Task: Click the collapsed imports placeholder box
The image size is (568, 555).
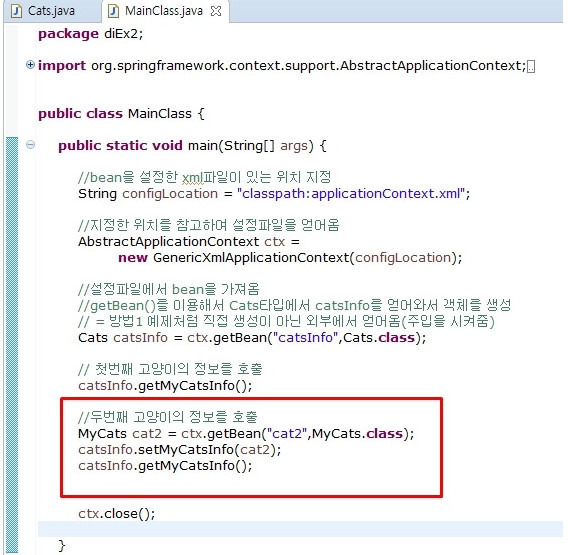Action: coord(531,67)
